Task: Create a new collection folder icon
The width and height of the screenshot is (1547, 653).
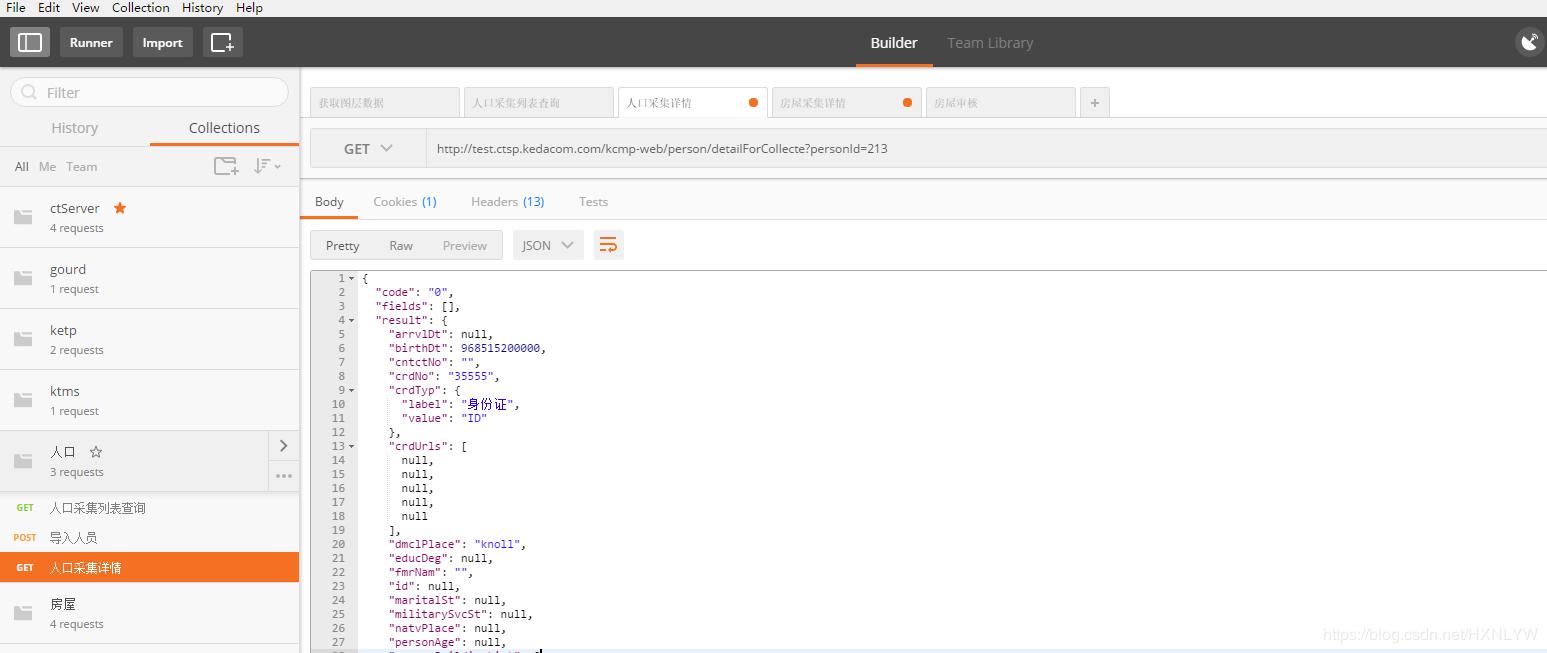Action: pos(226,166)
